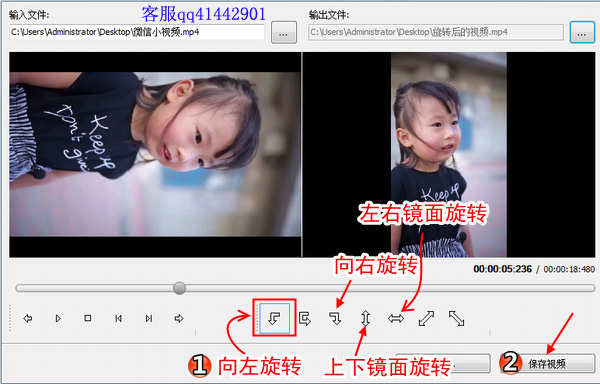
Task: Click the original video preview pane
Action: click(x=155, y=155)
